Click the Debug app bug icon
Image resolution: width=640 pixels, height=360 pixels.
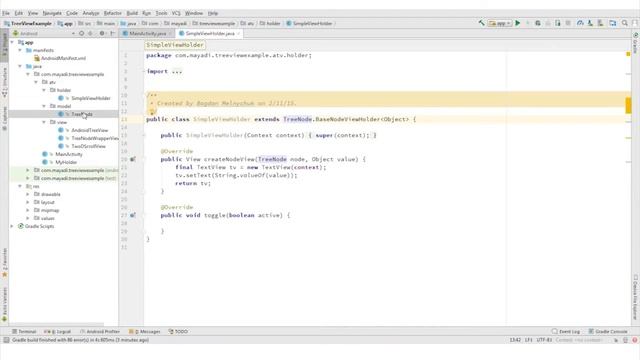[x=538, y=23]
